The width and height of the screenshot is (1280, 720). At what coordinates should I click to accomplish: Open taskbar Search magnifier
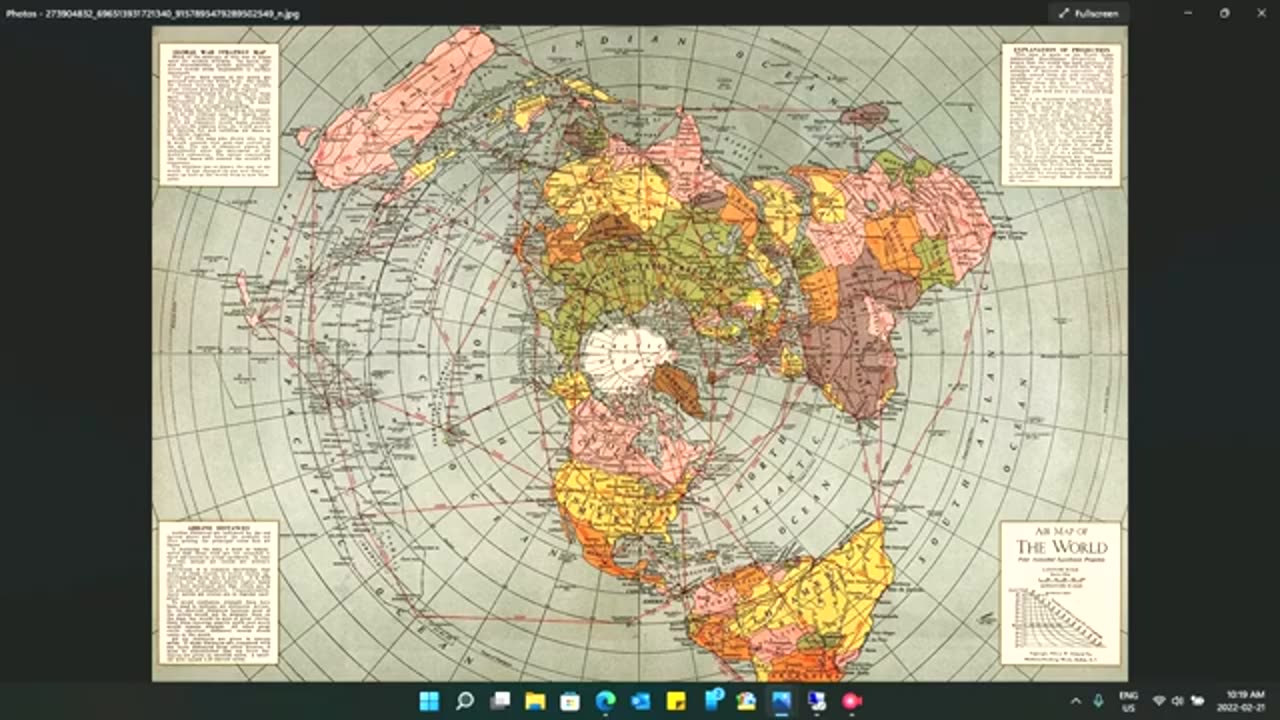point(465,701)
